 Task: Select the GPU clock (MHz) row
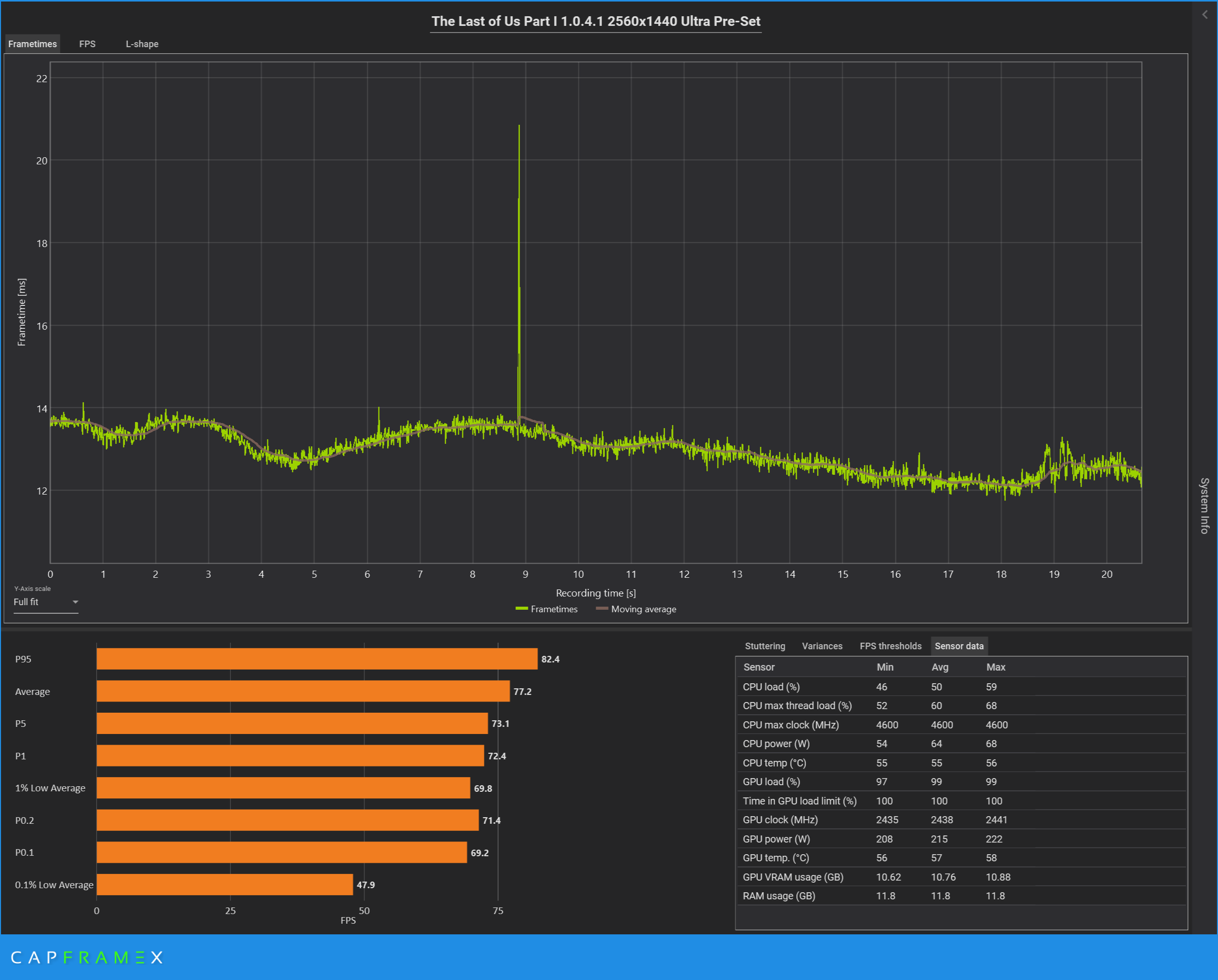pyautogui.click(x=961, y=820)
